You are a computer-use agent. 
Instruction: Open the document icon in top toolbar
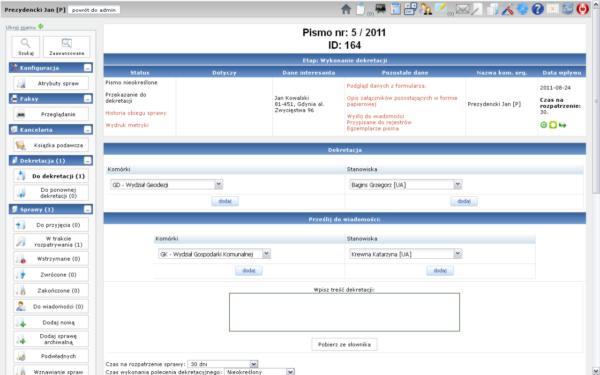[360, 9]
